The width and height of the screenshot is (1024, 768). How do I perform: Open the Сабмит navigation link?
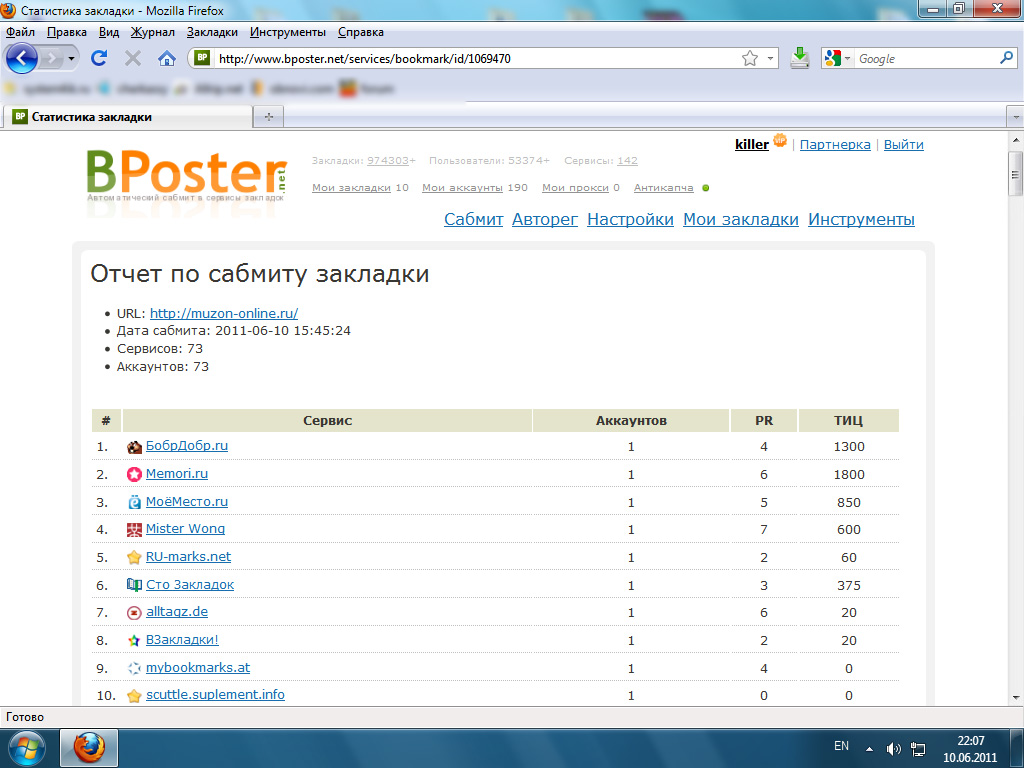[x=473, y=219]
